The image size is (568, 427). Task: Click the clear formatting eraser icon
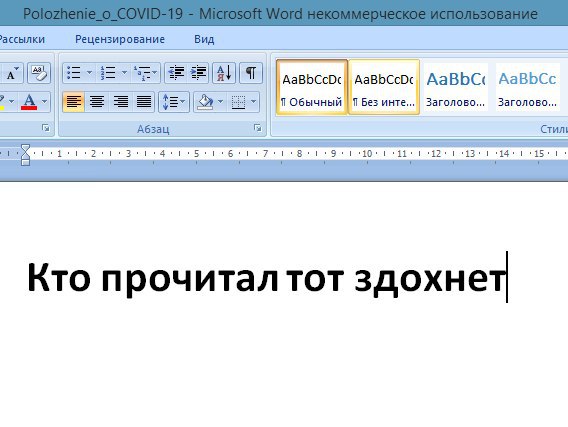pyautogui.click(x=39, y=73)
